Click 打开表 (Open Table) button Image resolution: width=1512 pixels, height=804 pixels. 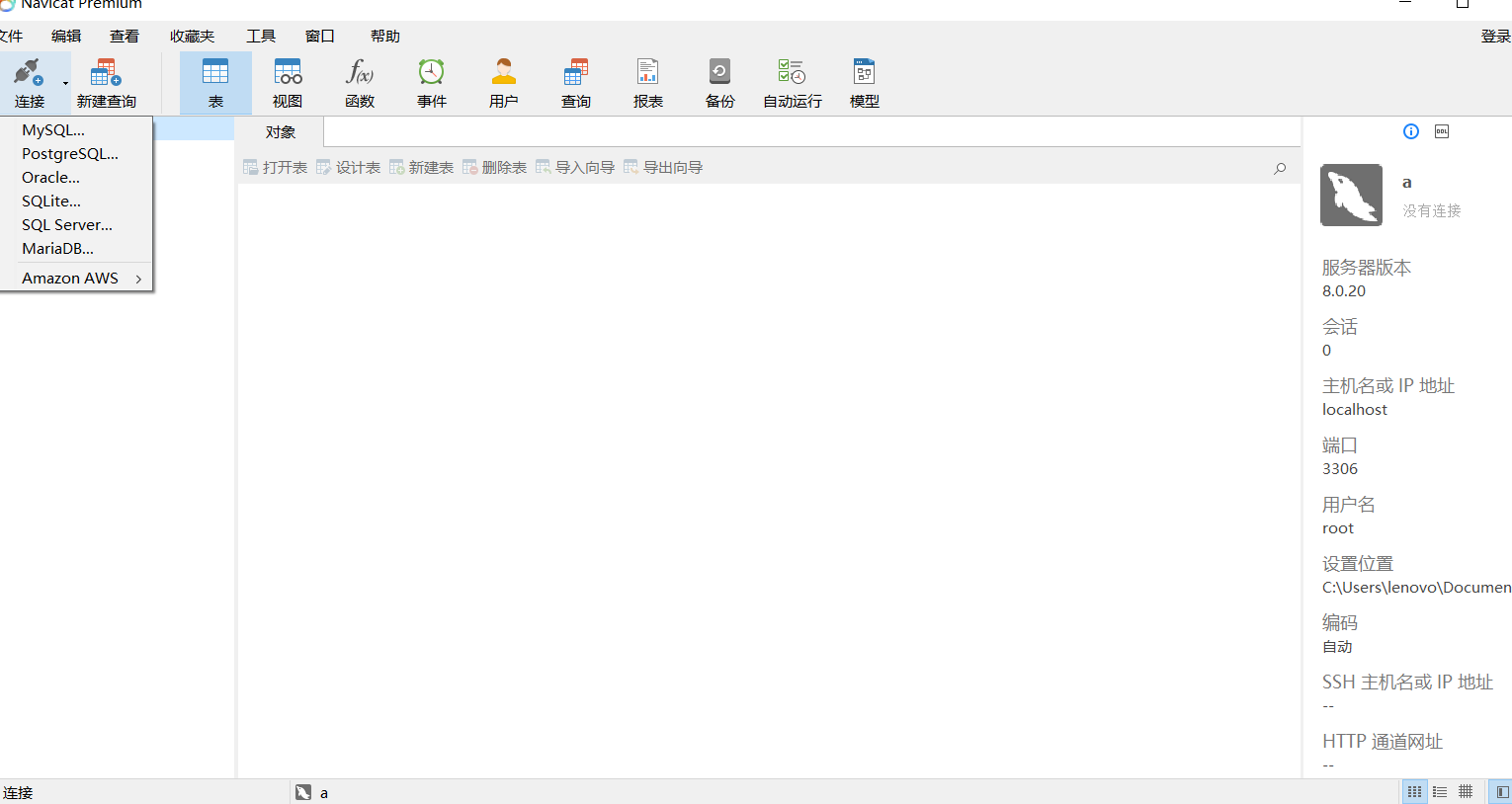pos(276,168)
